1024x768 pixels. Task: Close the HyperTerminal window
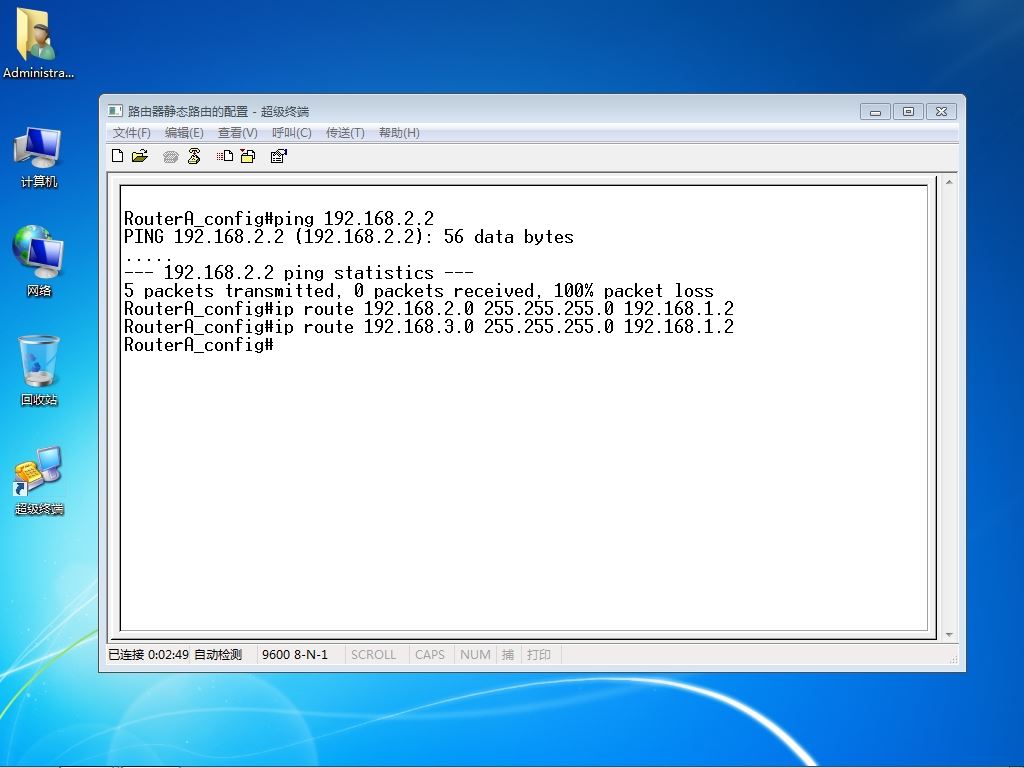pyautogui.click(x=941, y=112)
